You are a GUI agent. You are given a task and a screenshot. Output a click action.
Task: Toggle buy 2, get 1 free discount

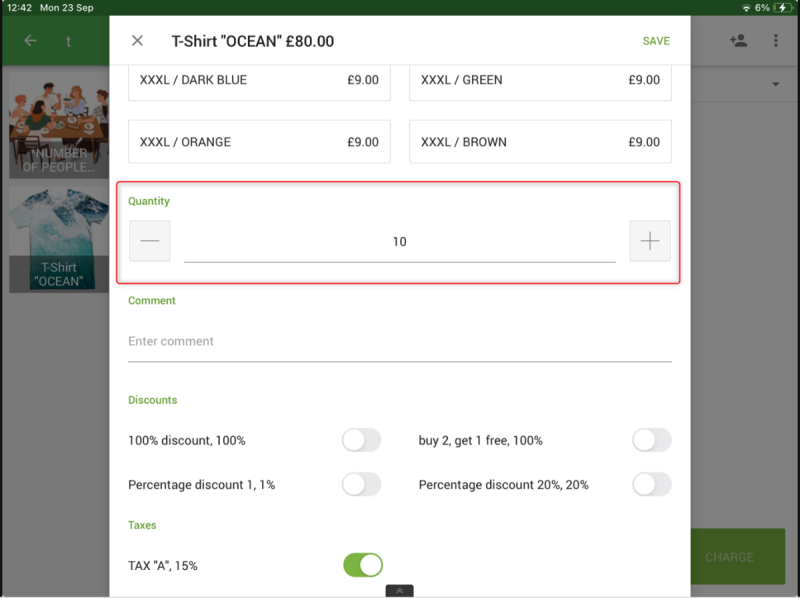click(x=651, y=440)
